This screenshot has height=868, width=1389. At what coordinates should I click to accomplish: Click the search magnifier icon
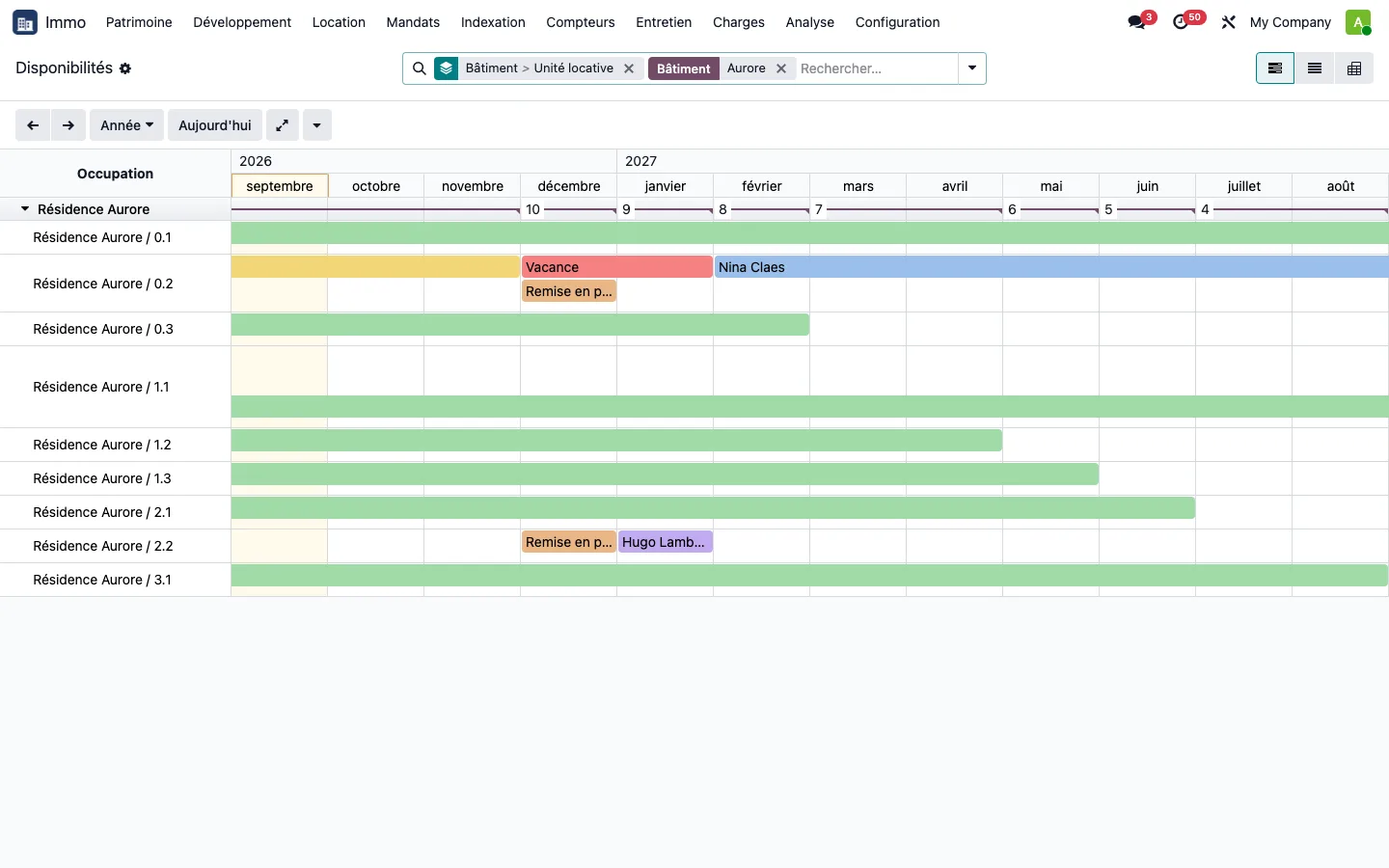420,68
